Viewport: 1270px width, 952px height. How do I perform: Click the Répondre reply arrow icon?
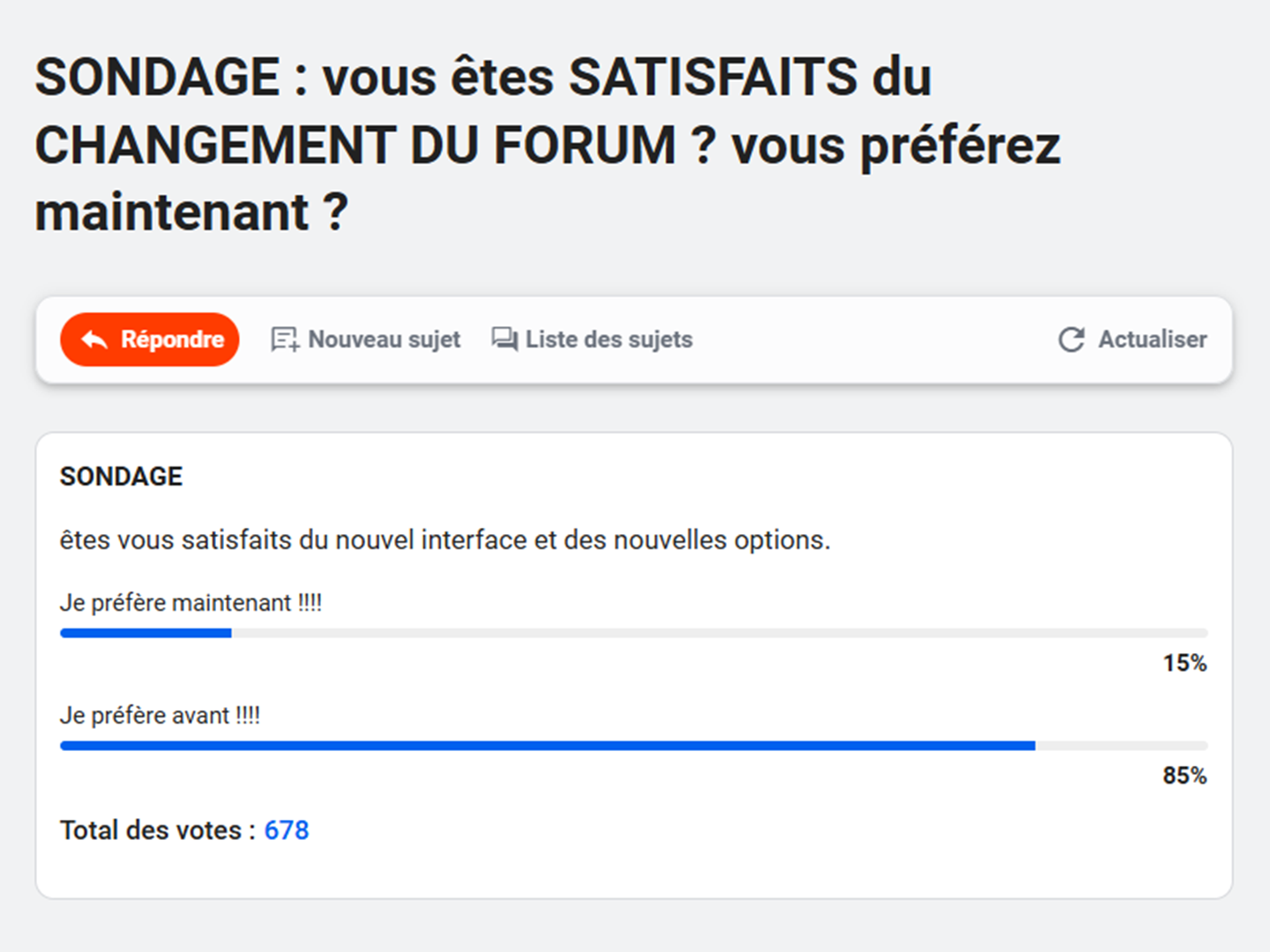click(x=94, y=339)
